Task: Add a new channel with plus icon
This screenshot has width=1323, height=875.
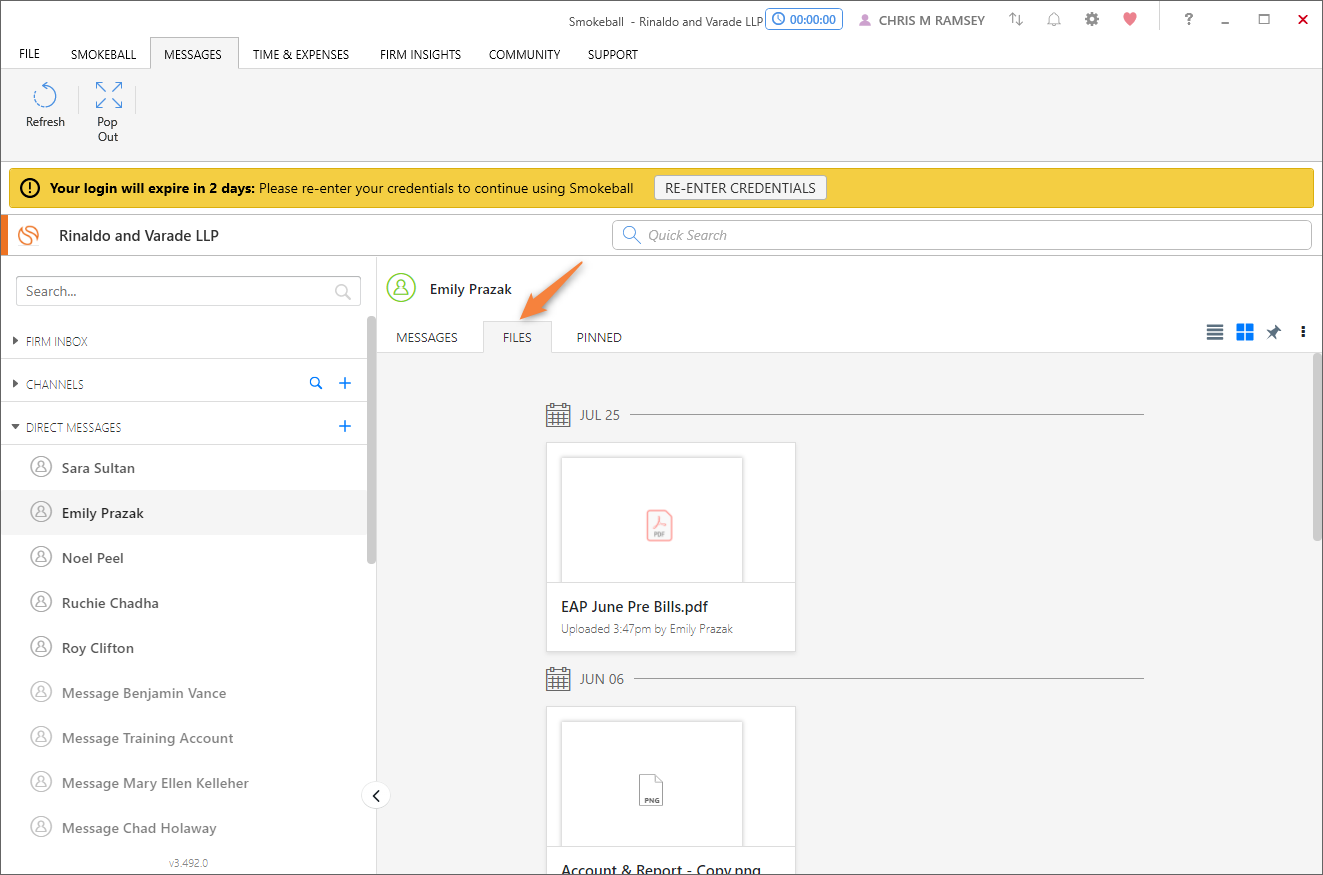Action: [345, 383]
